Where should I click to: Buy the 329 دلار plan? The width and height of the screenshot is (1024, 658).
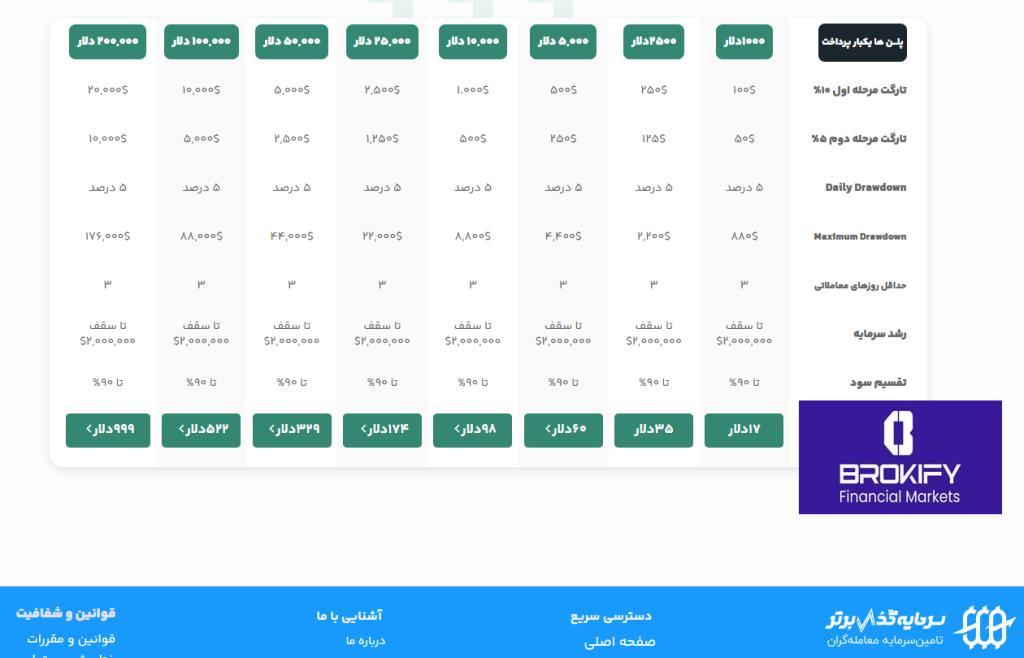pos(291,430)
